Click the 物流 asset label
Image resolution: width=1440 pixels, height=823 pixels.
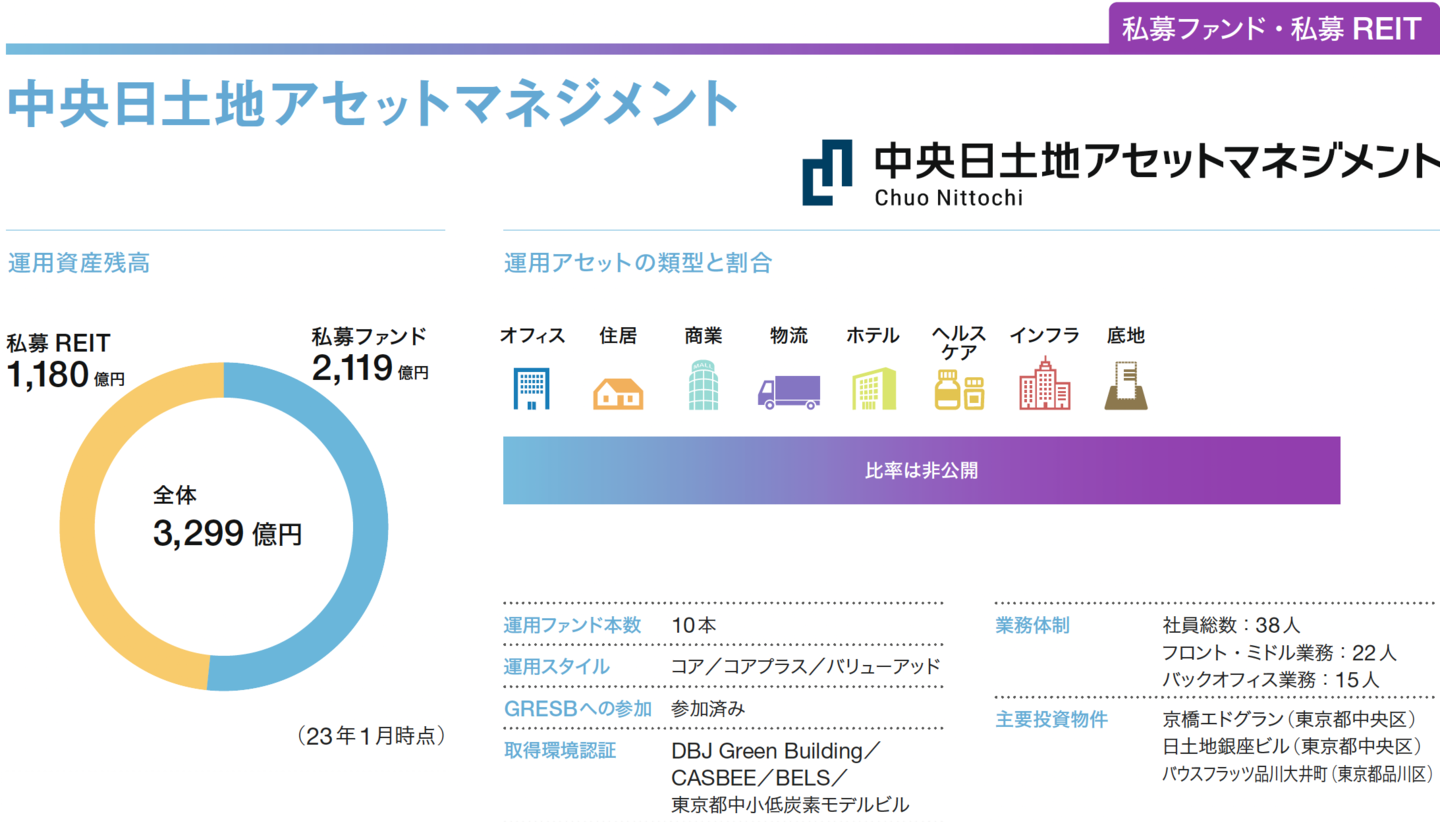789,336
